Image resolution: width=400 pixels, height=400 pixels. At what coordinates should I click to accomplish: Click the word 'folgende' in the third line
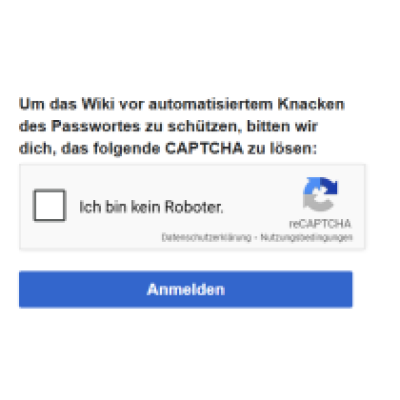[127, 148]
